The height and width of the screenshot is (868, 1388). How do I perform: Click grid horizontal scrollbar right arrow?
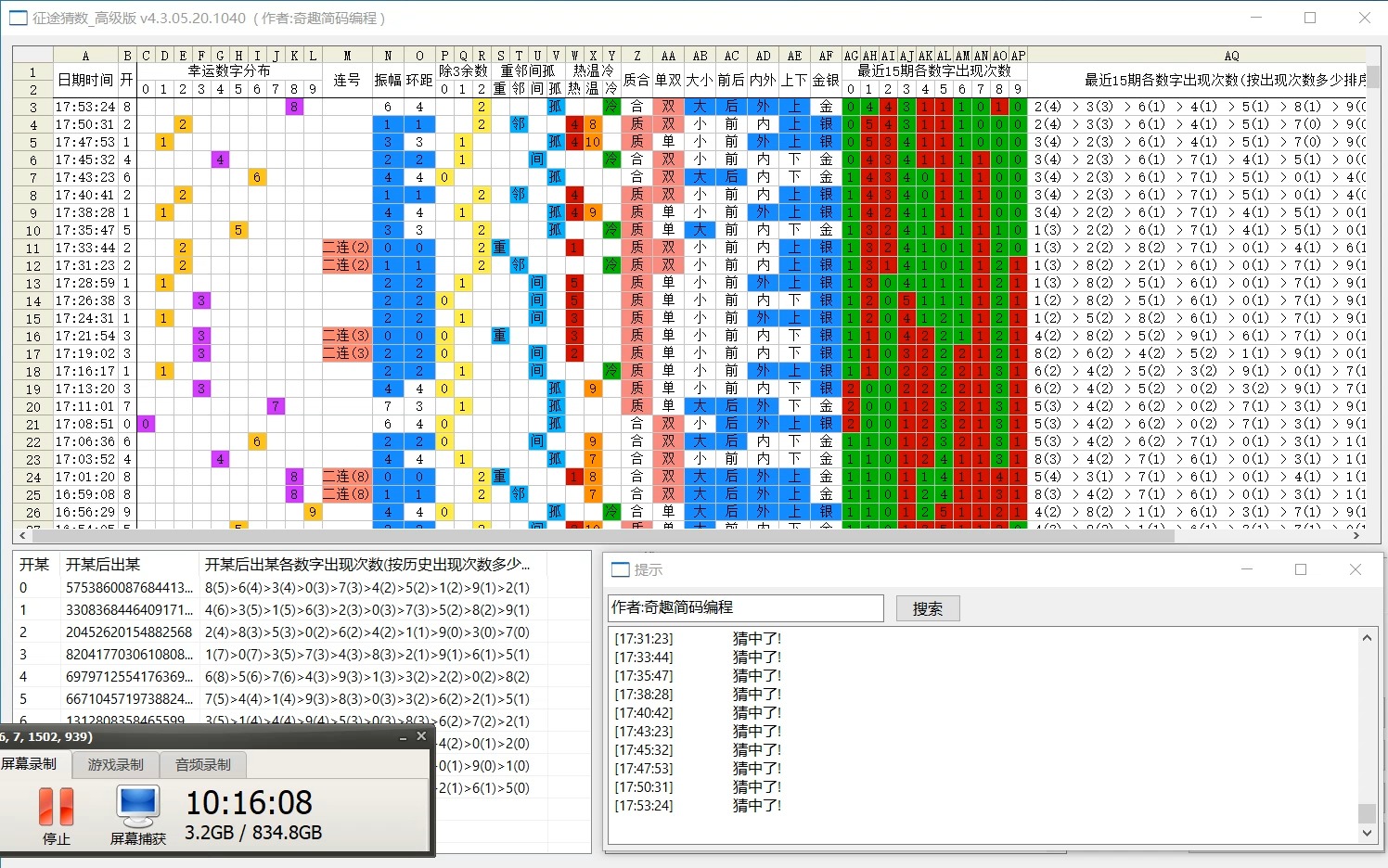click(x=1356, y=535)
